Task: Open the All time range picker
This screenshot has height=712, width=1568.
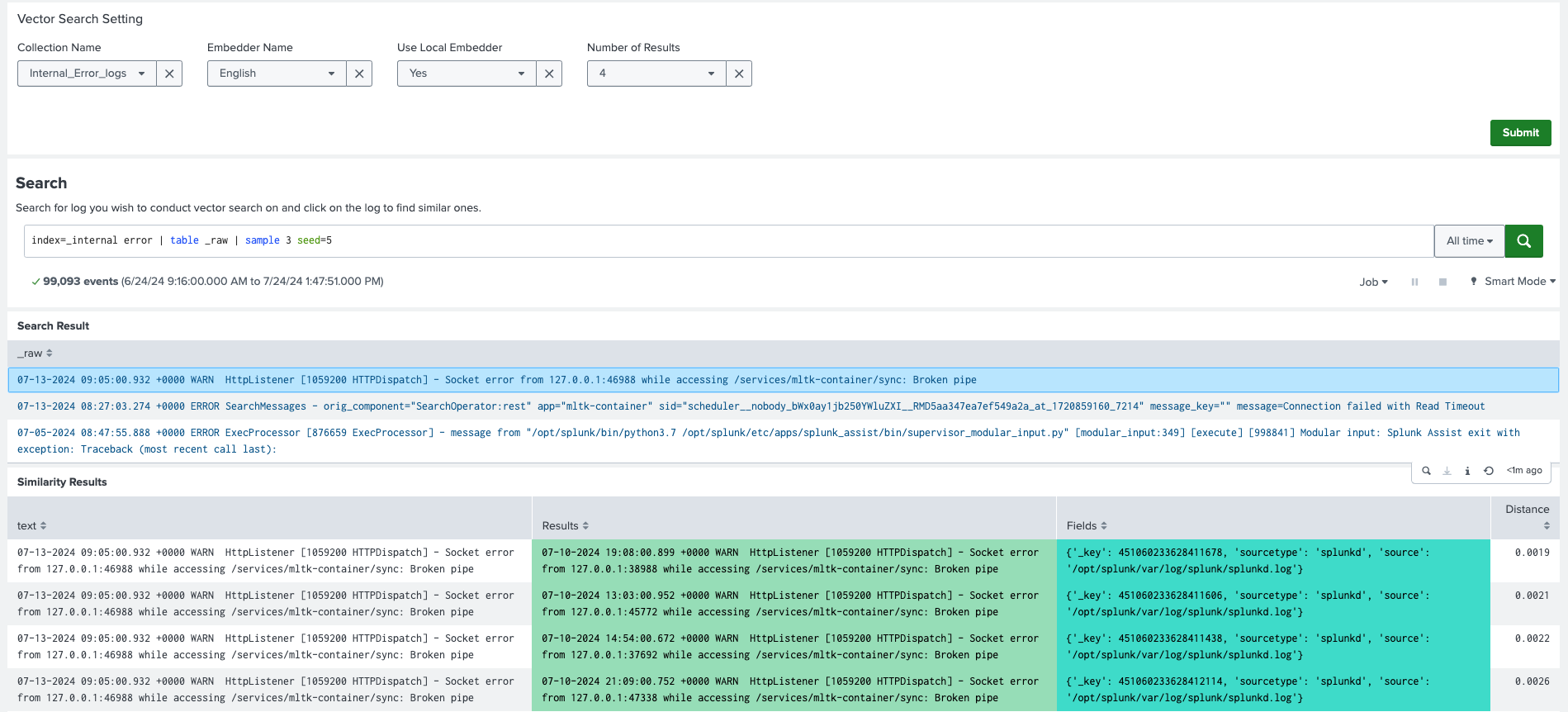Action: coord(1469,241)
